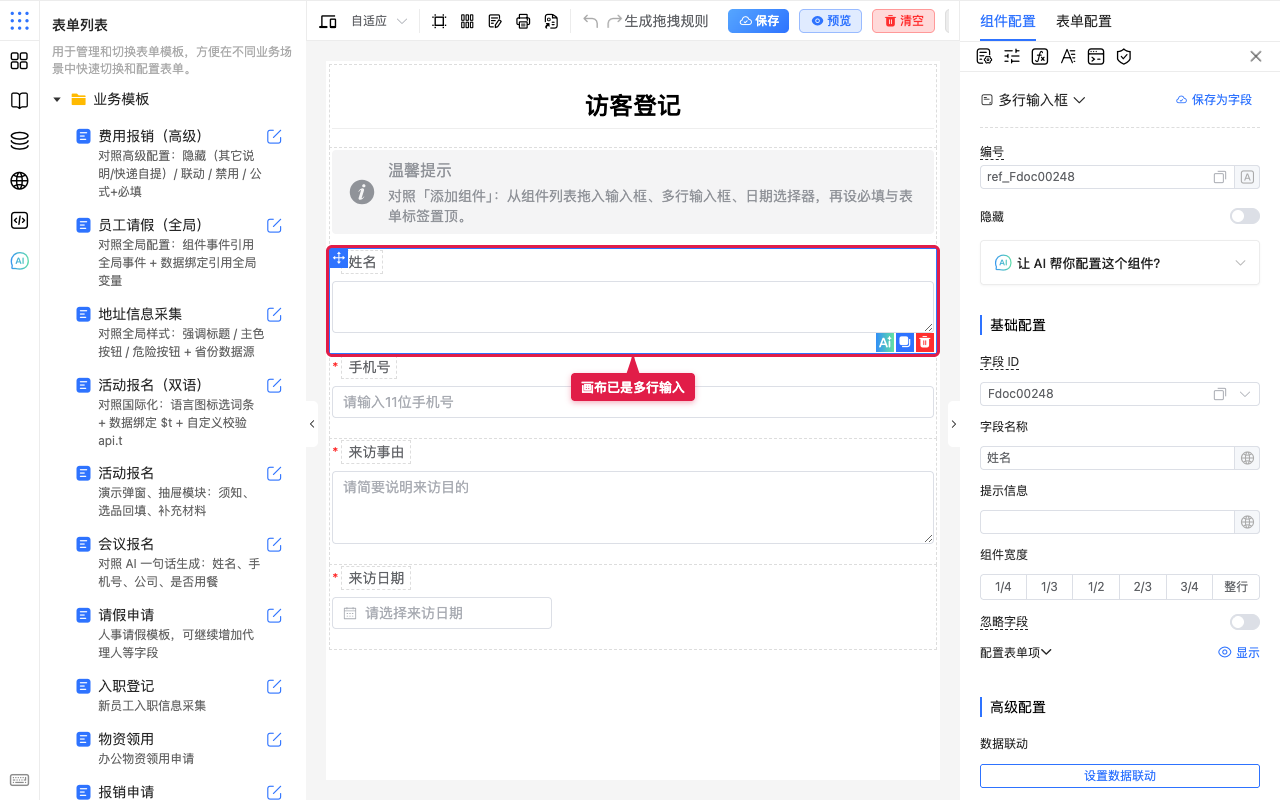Edit 会议报名 template
The width and height of the screenshot is (1280, 800).
274,545
